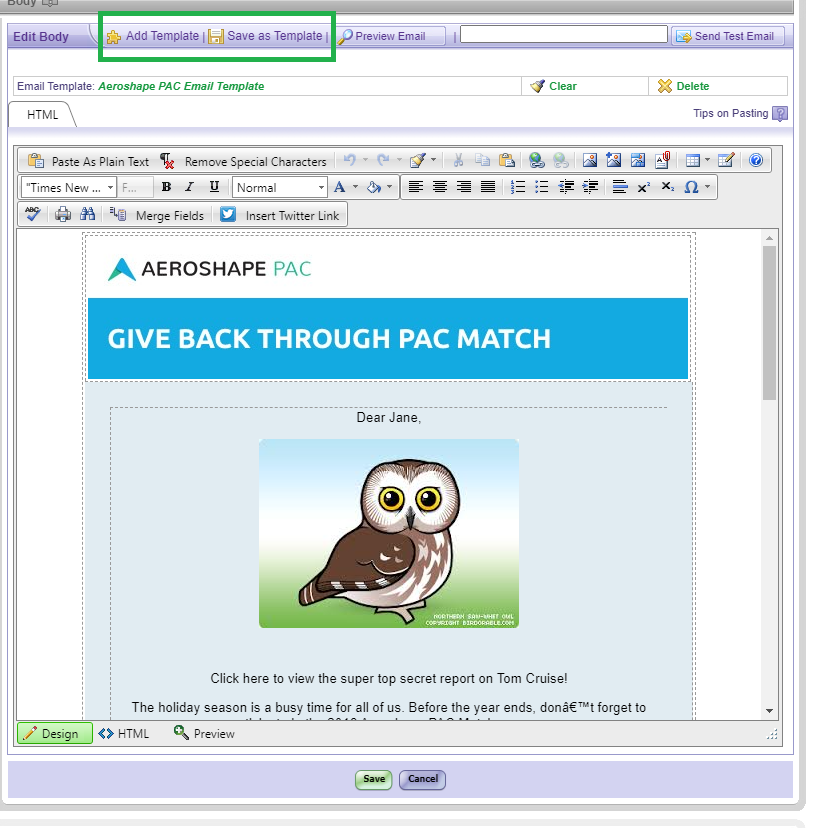Click the format stripper brush icon
824x828 pixels.
417,160
